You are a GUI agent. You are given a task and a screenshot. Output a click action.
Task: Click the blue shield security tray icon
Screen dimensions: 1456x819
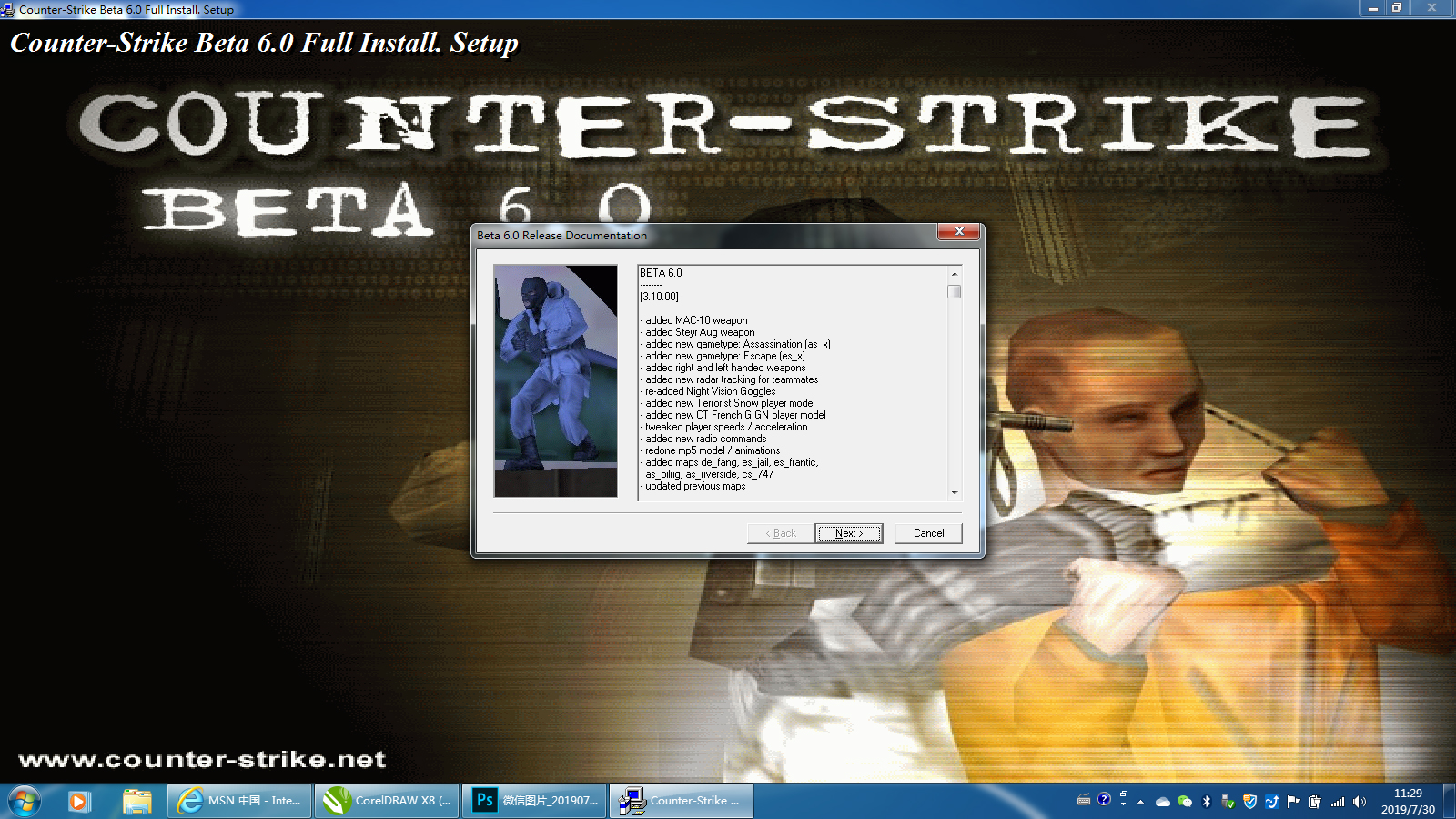click(1249, 802)
